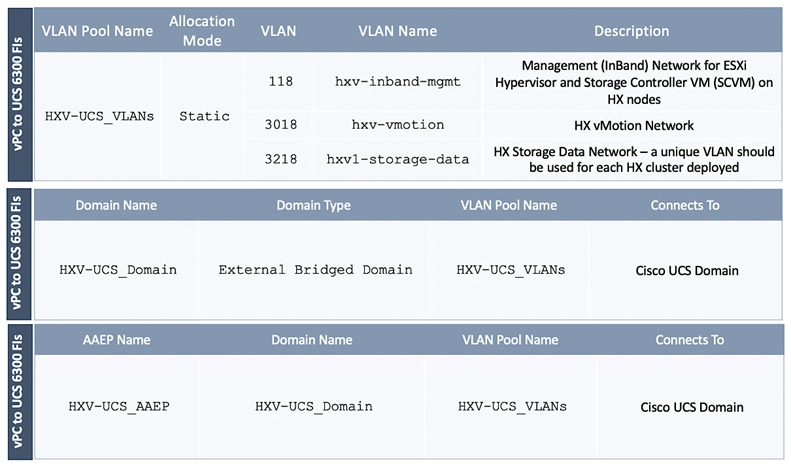Image resolution: width=791 pixels, height=464 pixels.
Task: Click the HX vMotion Network description
Action: [633, 126]
